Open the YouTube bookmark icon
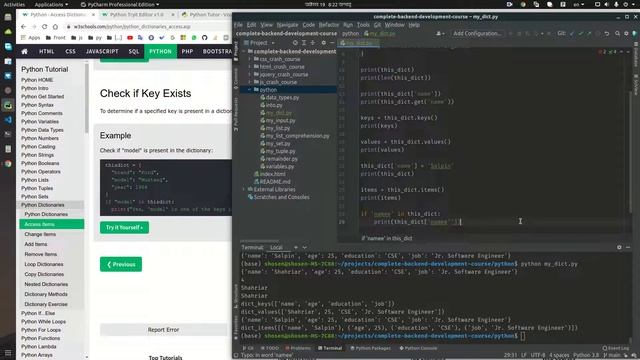Viewport: 640px width, 360px height. point(130,38)
